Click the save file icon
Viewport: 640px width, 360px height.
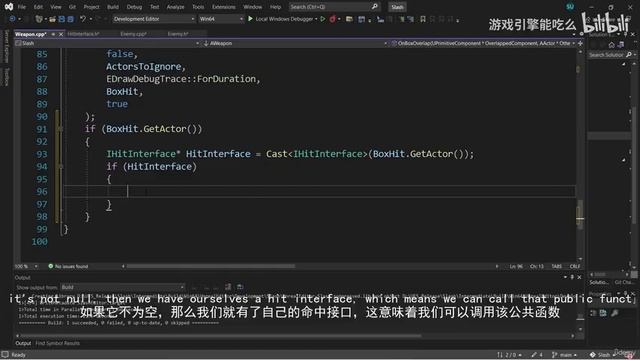62,19
